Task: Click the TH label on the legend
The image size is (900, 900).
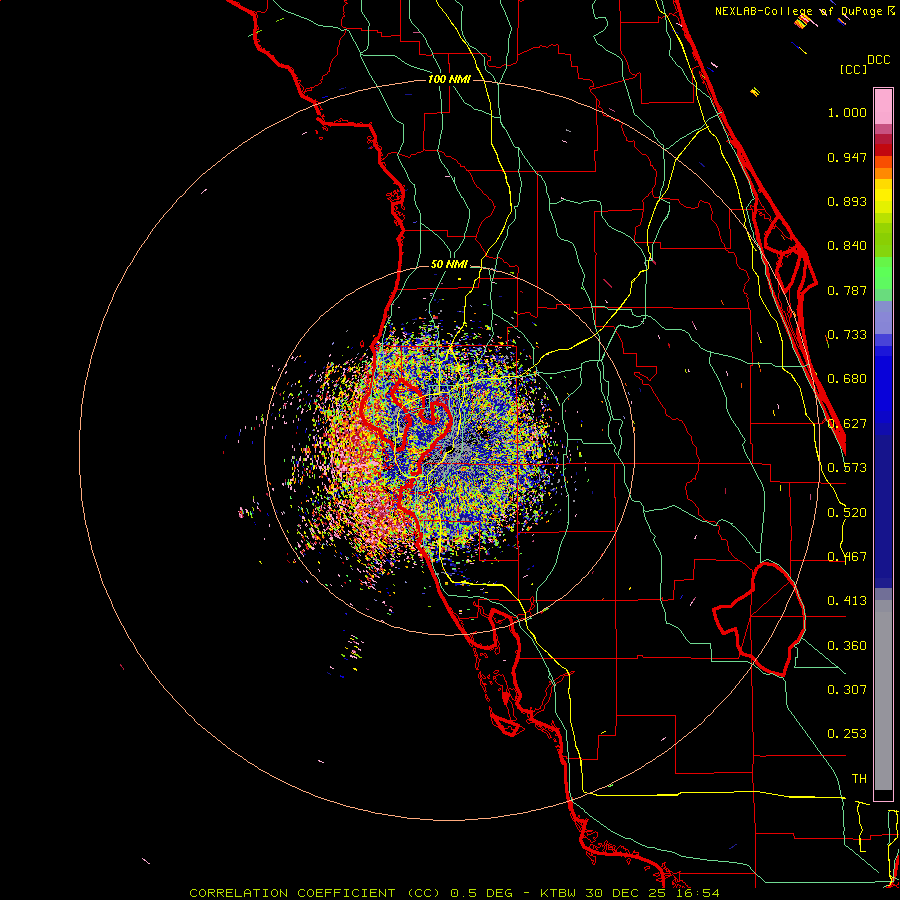Action: (859, 779)
